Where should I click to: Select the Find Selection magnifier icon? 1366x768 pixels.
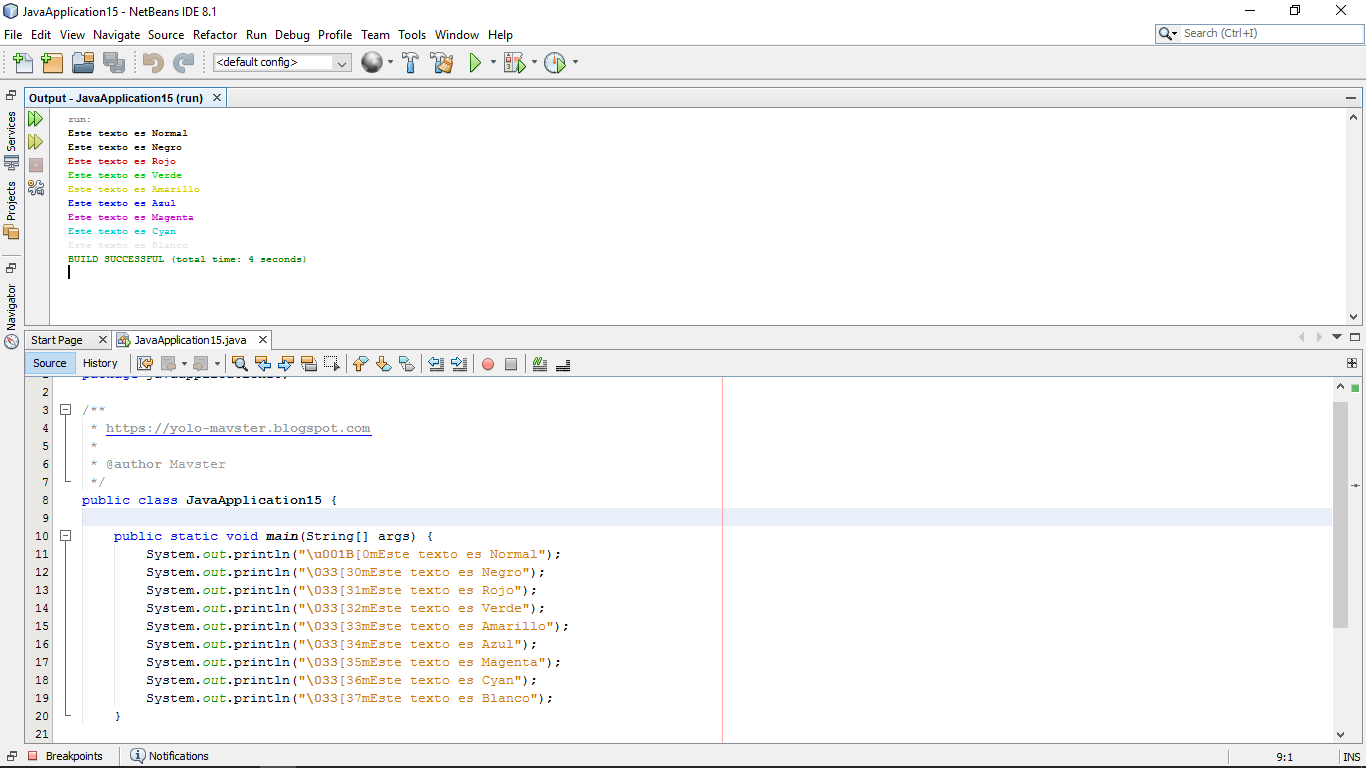tap(239, 364)
